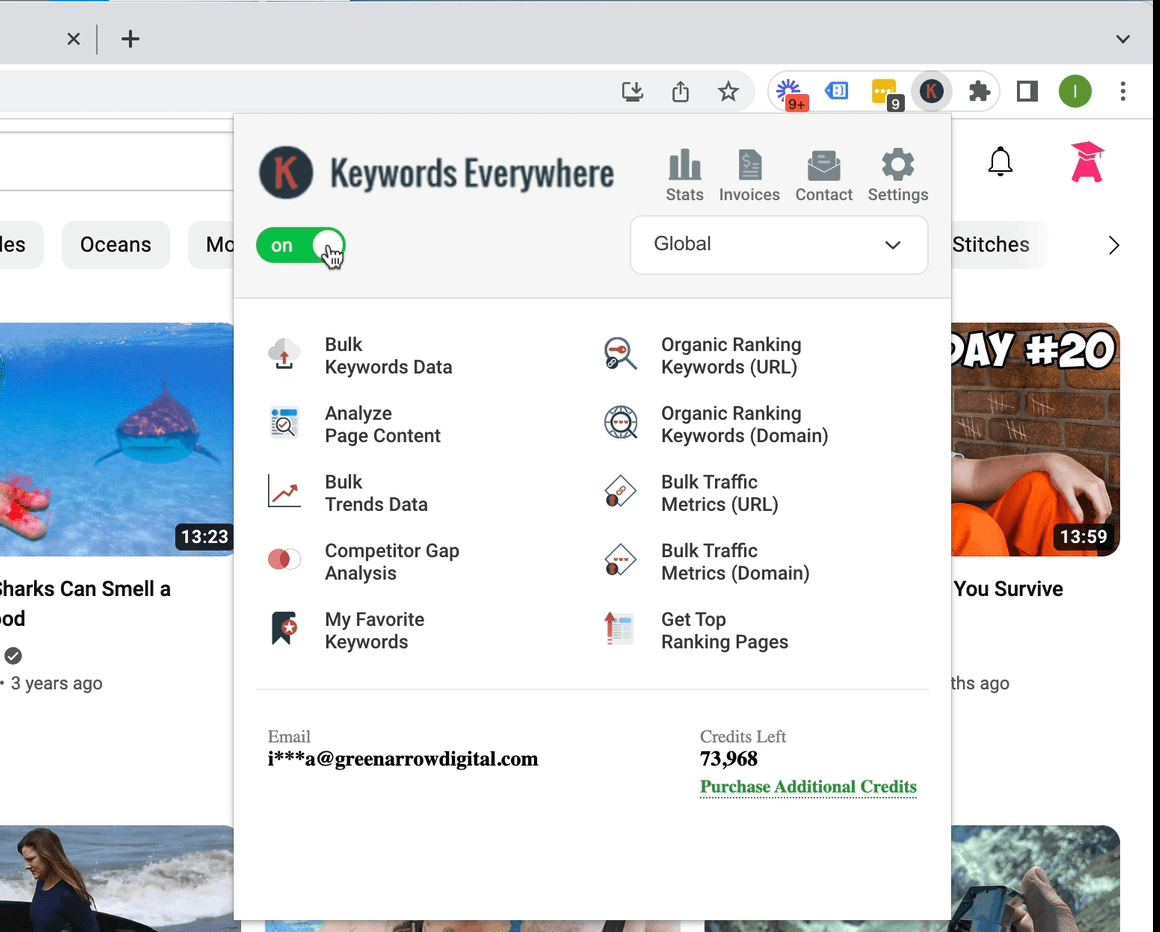The image size is (1160, 932).
Task: Open Bulk Traffic Metrics by Domain
Action: pos(734,561)
